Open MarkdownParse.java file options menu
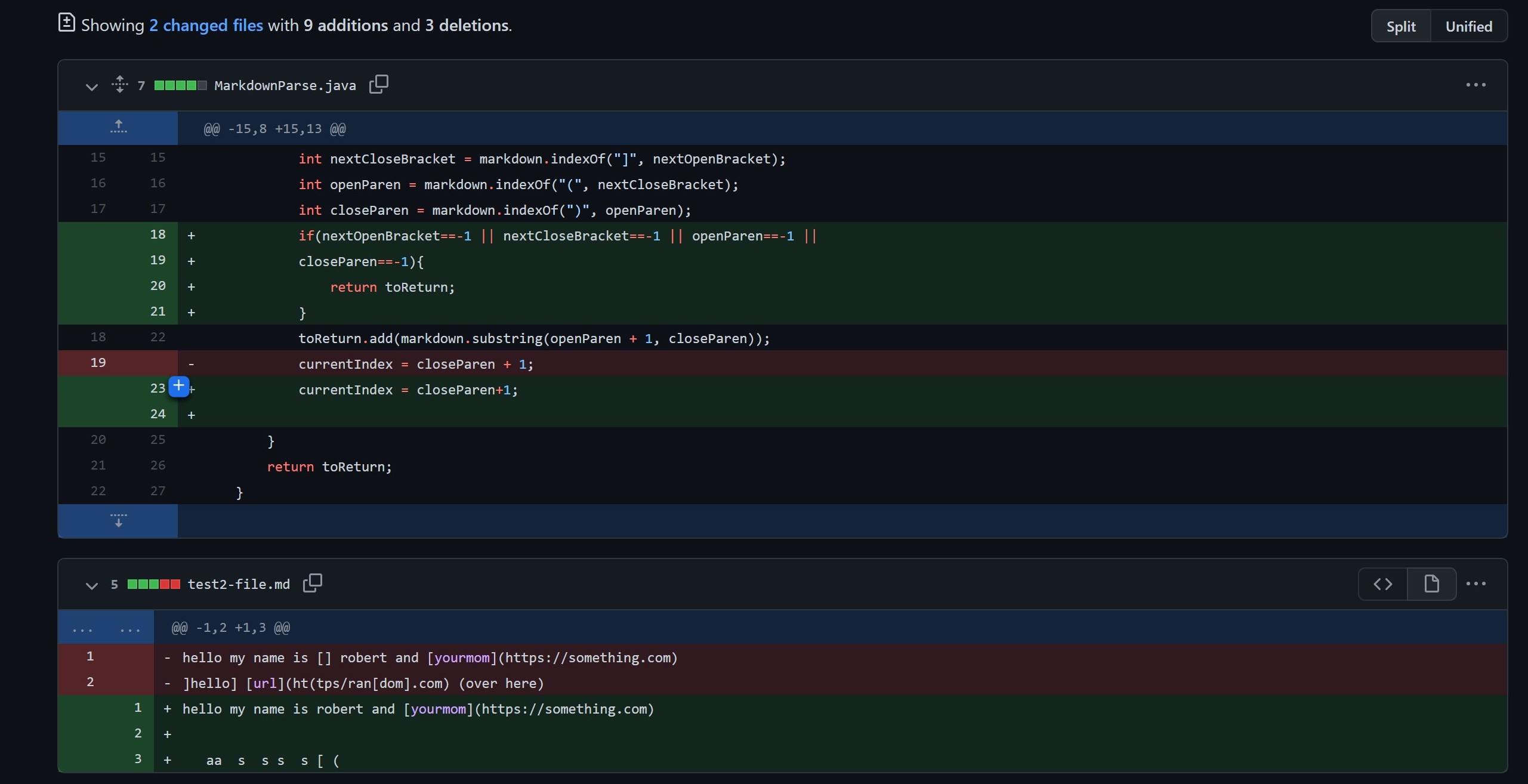 (x=1475, y=85)
